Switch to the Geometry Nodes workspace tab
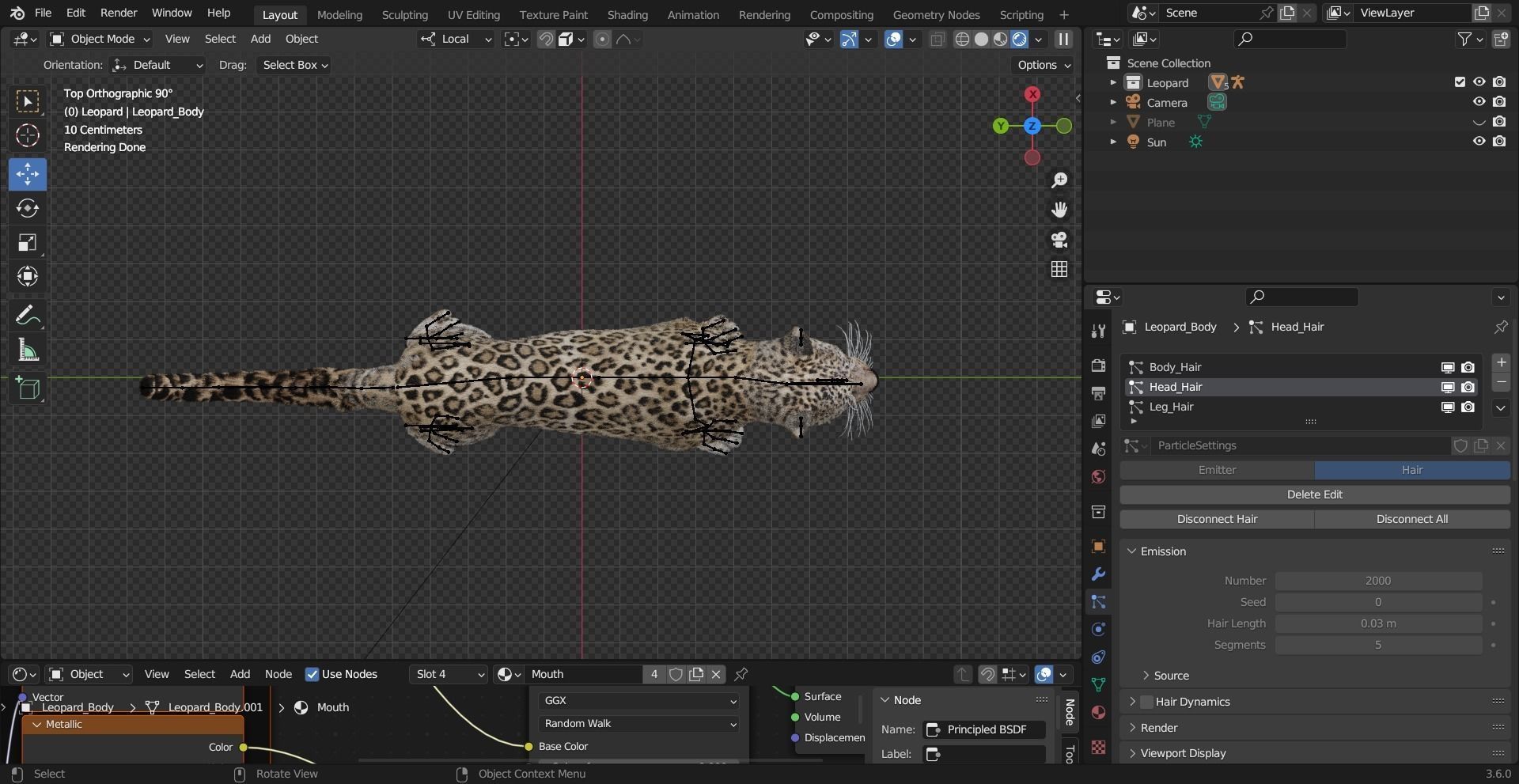1519x784 pixels. [936, 14]
